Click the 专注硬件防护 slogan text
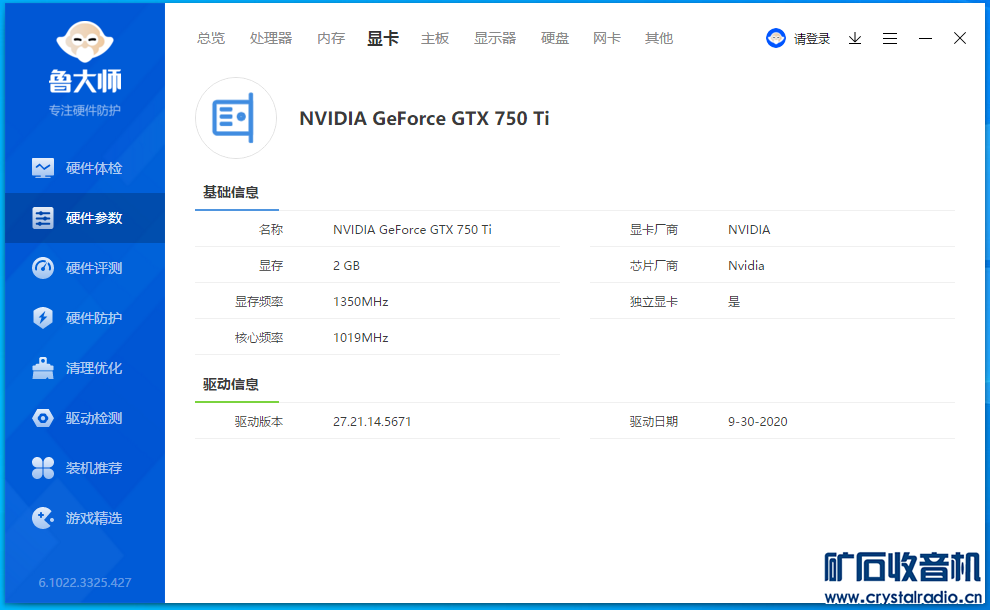This screenshot has height=610, width=990. tap(85, 111)
